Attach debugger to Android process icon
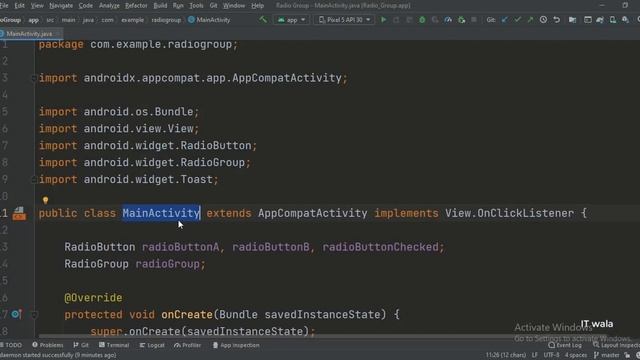This screenshot has width=640, height=360. pyautogui.click(x=461, y=20)
